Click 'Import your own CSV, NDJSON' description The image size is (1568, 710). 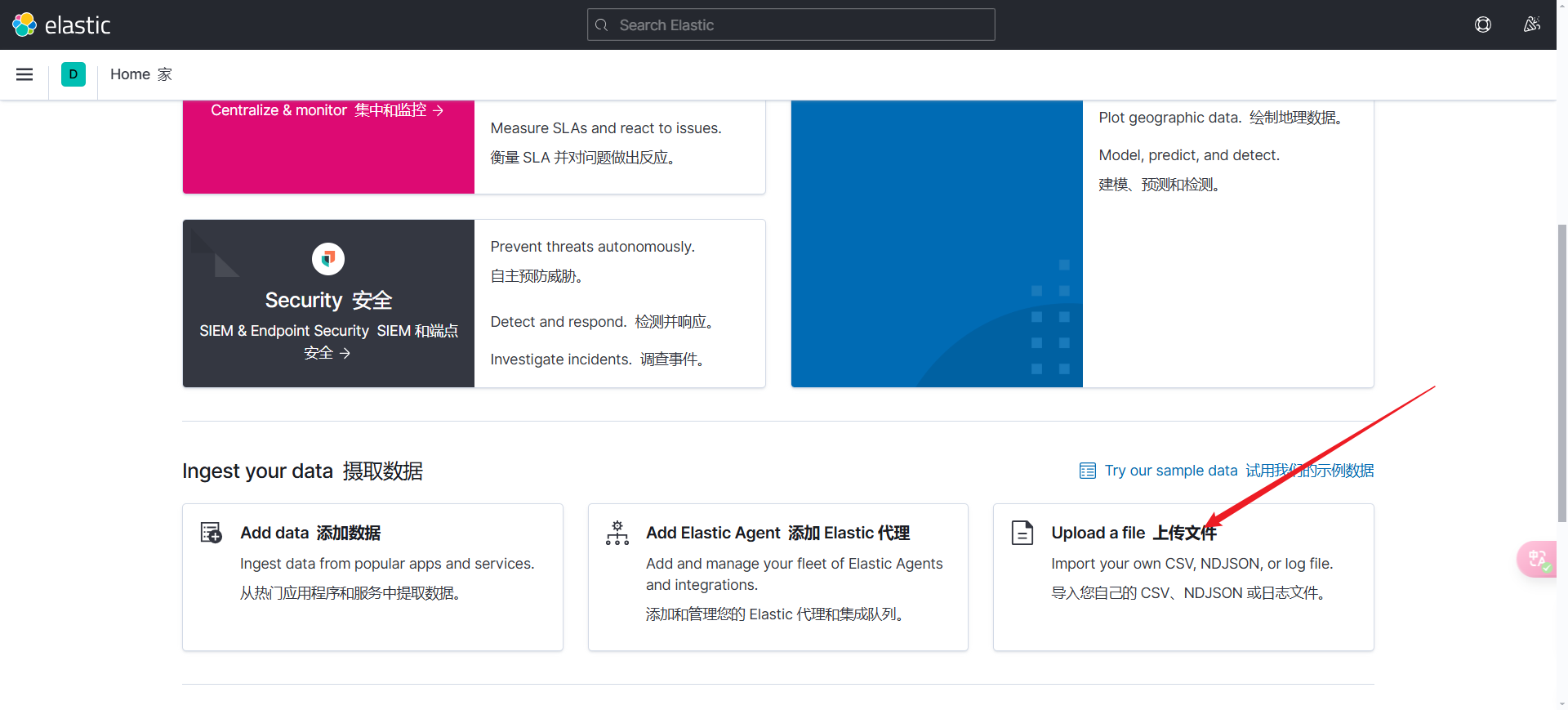point(1192,564)
